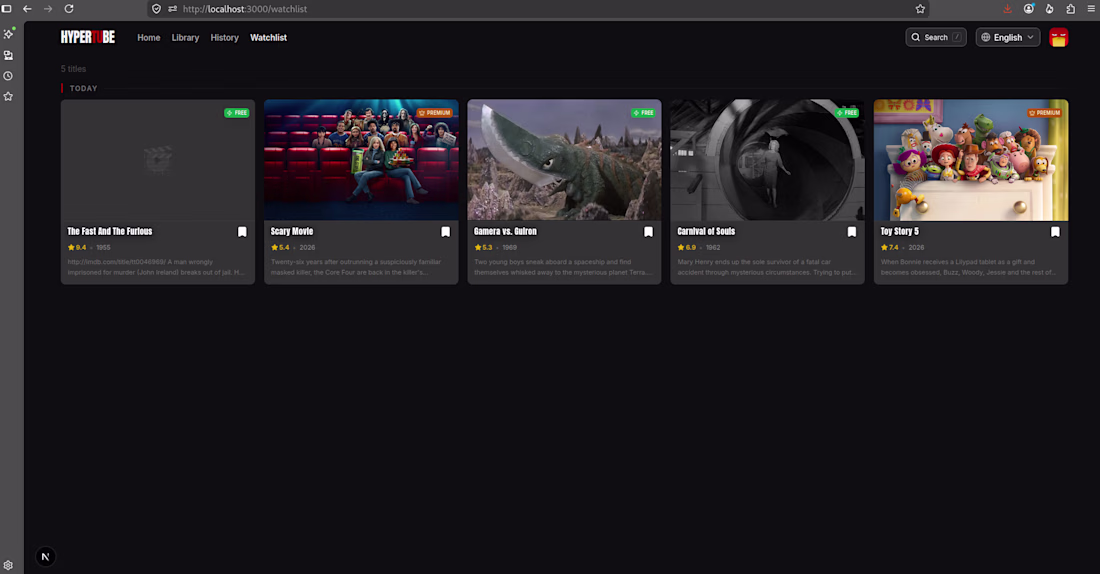The height and width of the screenshot is (574, 1100).
Task: Open The Fast And The Furious placeholder thumbnail
Action: point(158,160)
